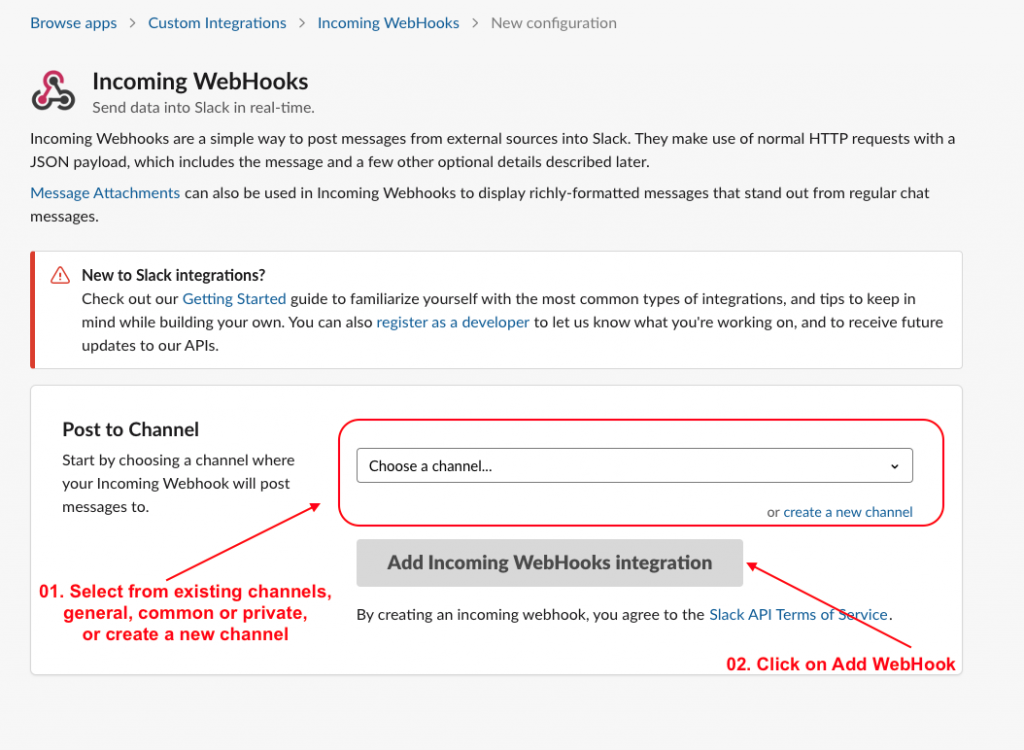
Task: Follow the Getting Started guide link
Action: tap(234, 299)
